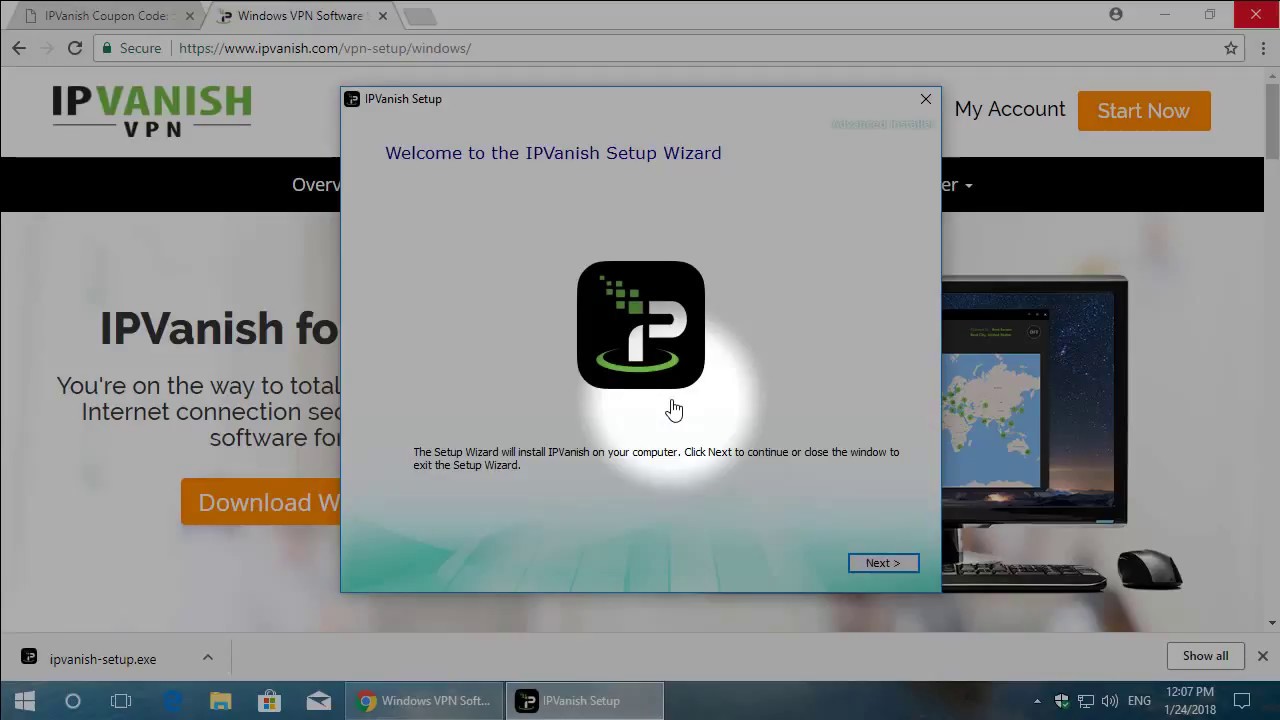Open the volume control tray icon

tap(1109, 701)
